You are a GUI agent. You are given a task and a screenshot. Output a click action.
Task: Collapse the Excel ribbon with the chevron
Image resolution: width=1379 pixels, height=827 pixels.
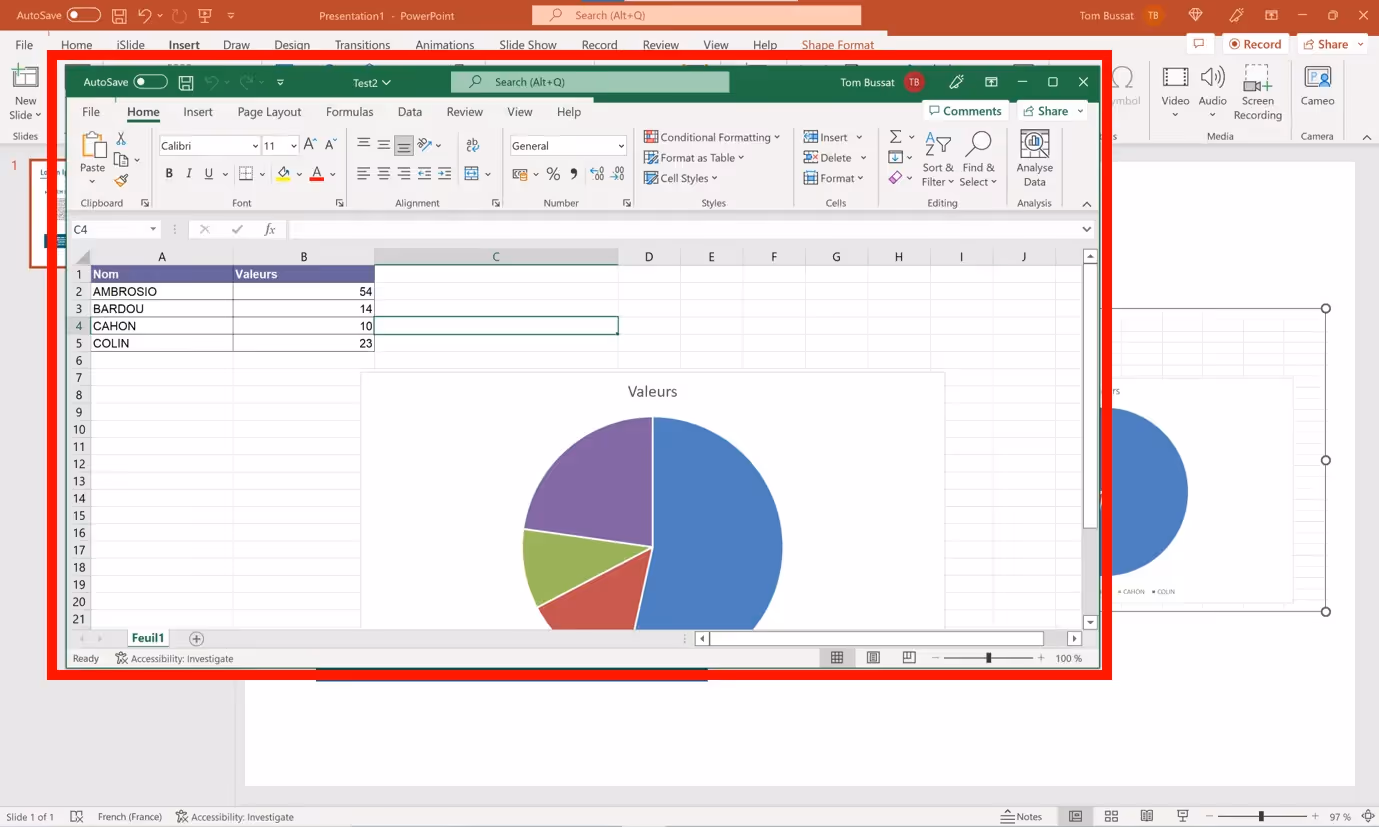coord(1087,204)
